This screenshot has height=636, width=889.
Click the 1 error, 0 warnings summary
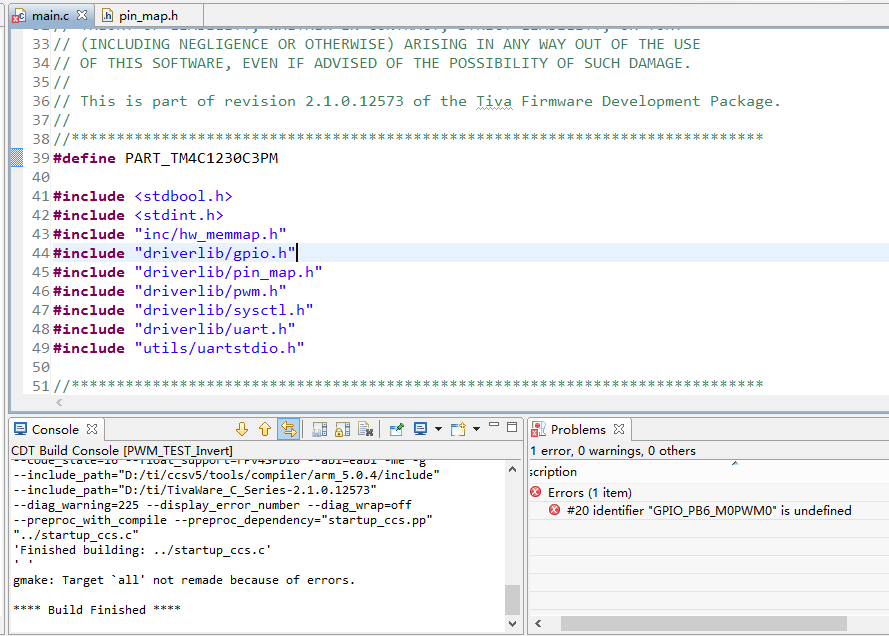[613, 451]
